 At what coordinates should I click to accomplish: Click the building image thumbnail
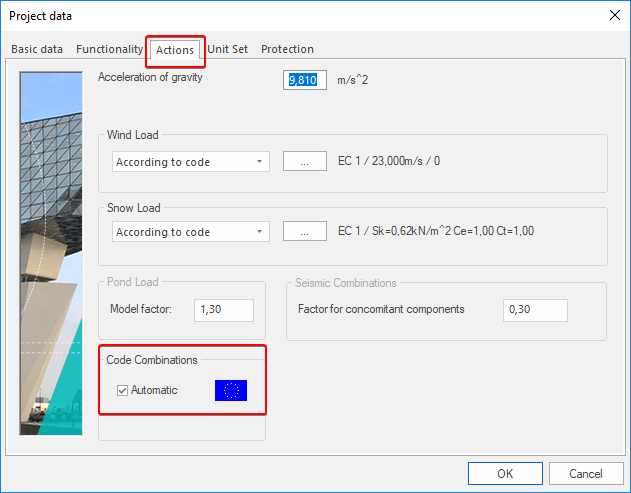pyautogui.click(x=52, y=254)
